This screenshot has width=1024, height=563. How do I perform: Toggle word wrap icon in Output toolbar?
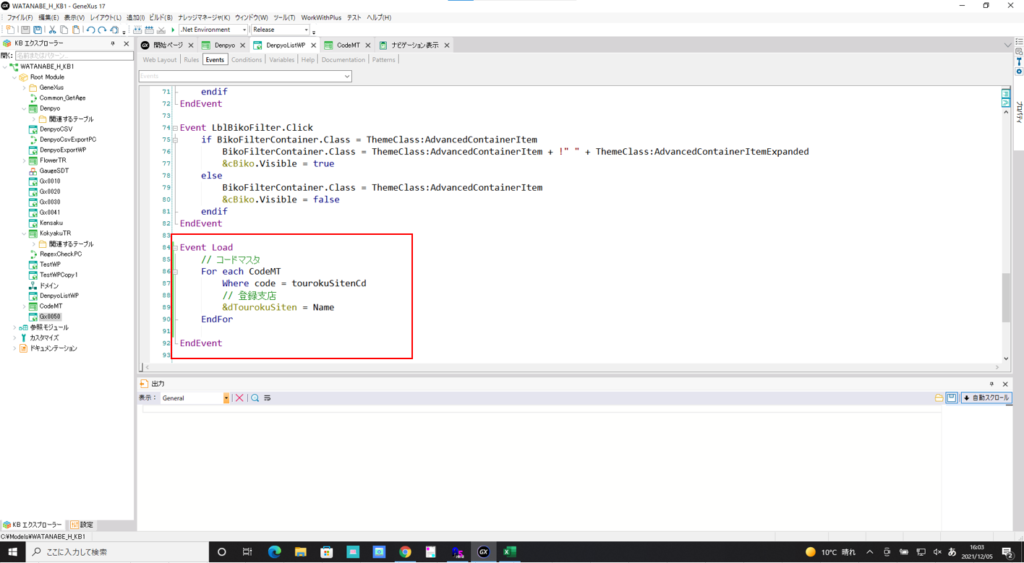point(267,398)
